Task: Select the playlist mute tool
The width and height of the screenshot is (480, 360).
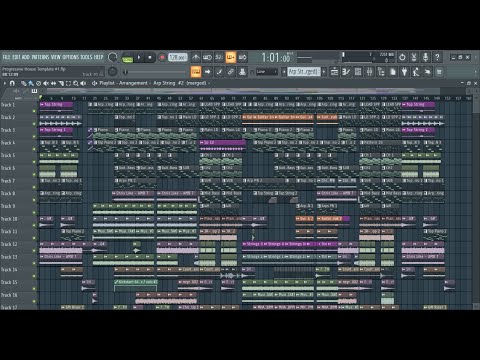Action: [46, 83]
